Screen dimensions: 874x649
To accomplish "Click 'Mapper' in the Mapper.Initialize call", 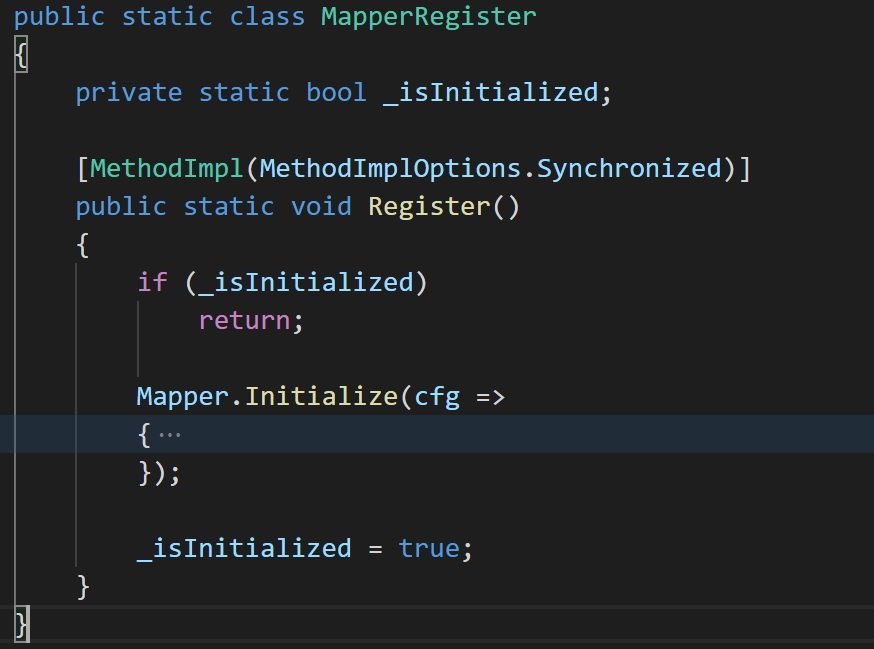I will pos(183,396).
